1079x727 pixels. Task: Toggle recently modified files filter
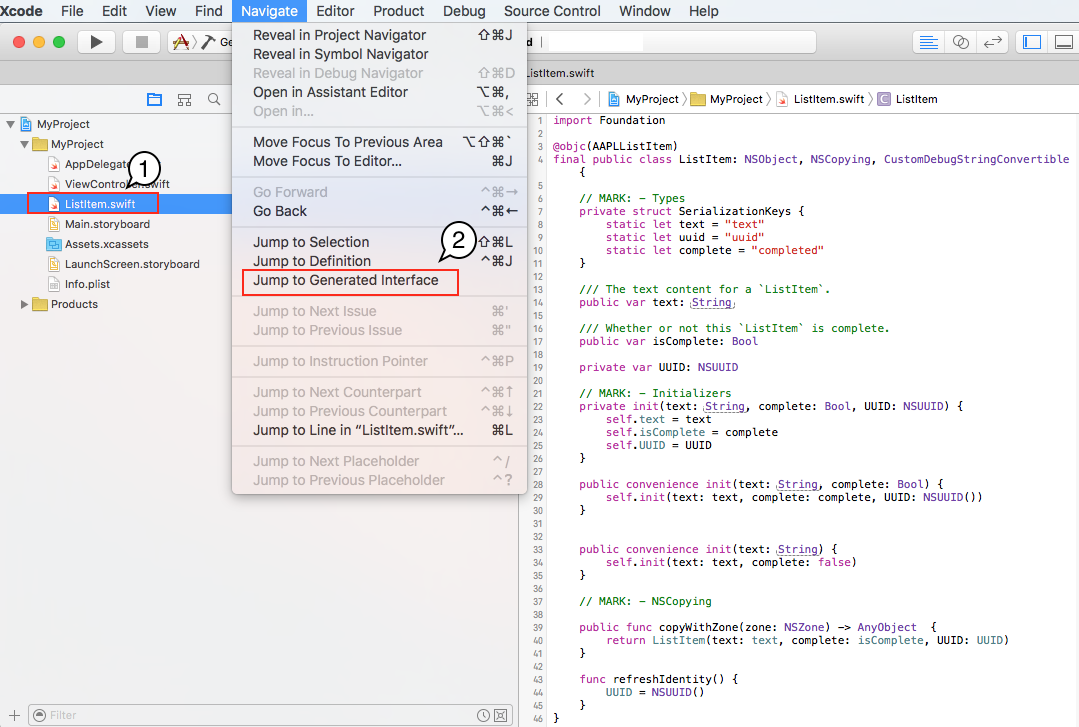click(x=484, y=715)
